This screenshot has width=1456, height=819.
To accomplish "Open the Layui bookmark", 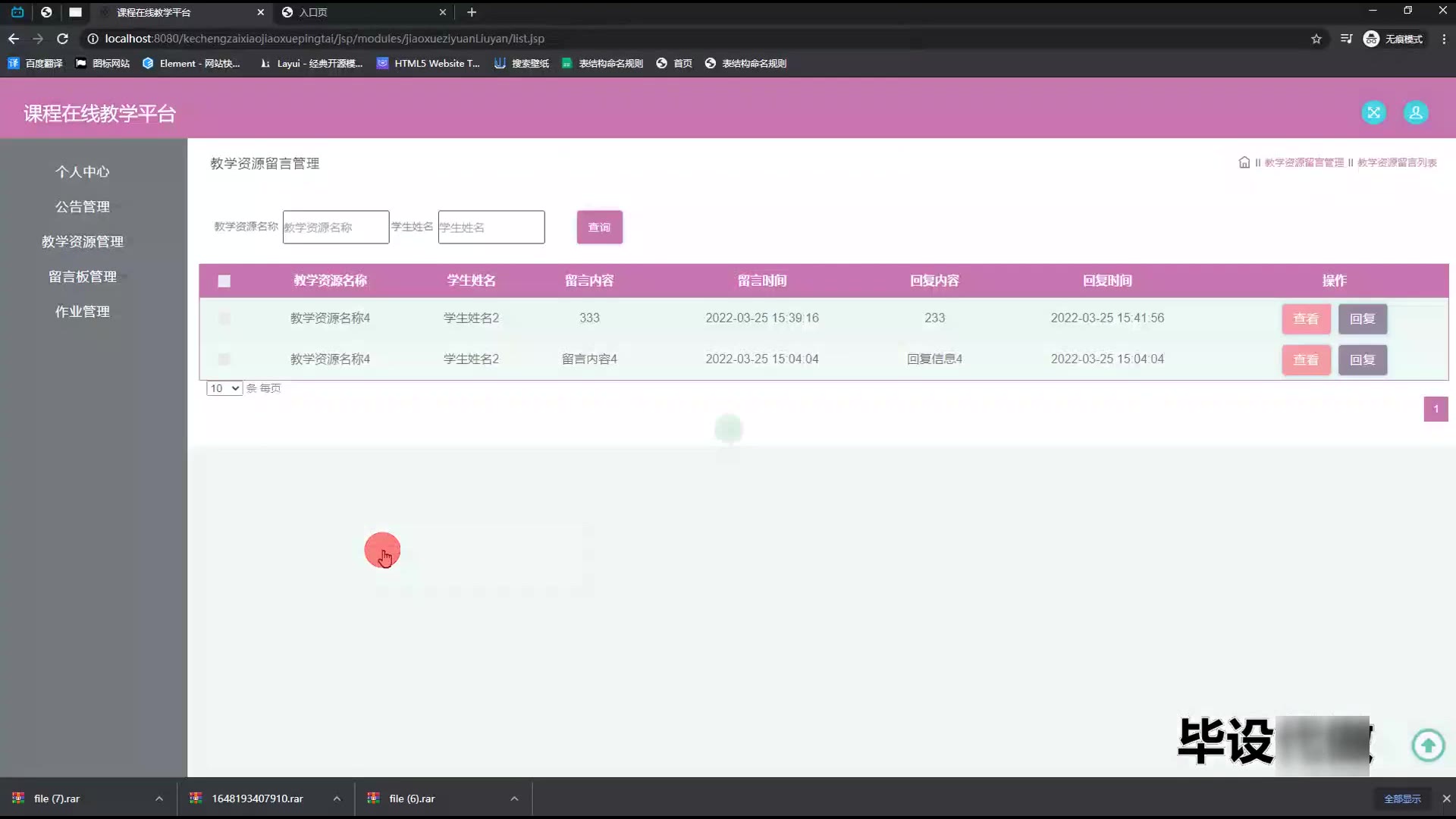I will click(x=311, y=64).
